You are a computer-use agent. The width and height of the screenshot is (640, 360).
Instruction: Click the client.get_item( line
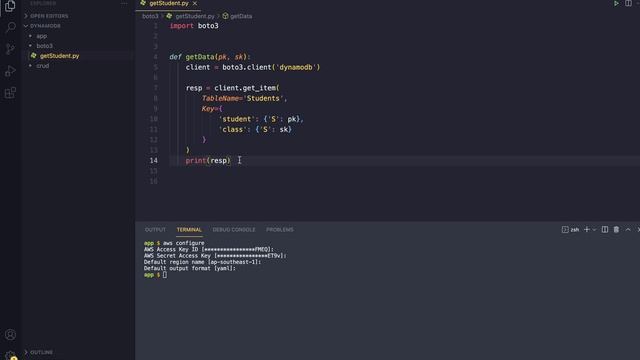(x=233, y=88)
